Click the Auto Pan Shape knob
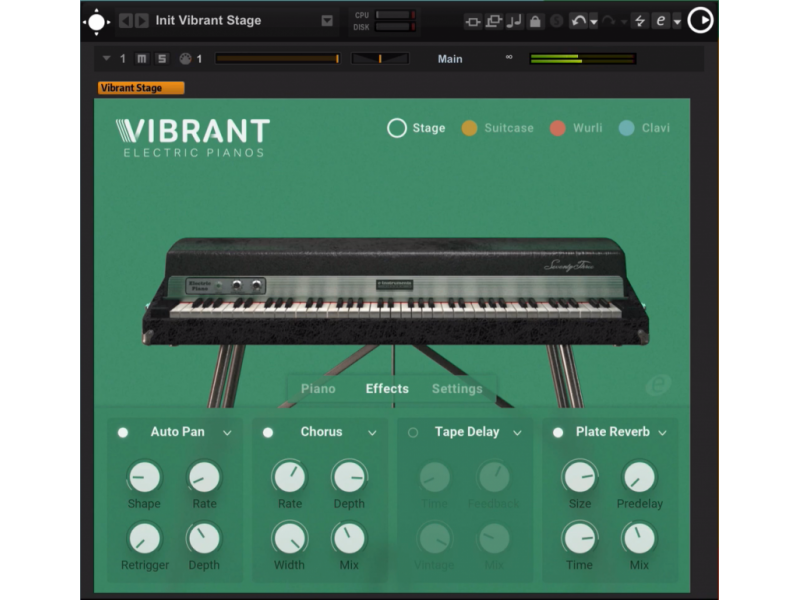Screen dimensions: 800x600 point(144,478)
